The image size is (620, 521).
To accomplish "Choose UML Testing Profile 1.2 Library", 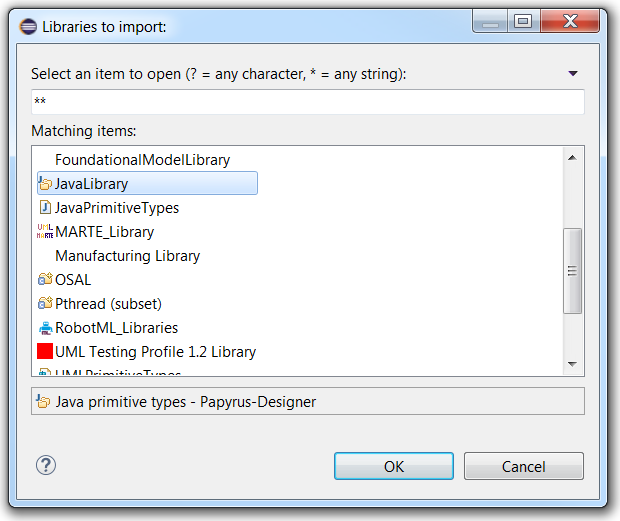I will pos(155,352).
